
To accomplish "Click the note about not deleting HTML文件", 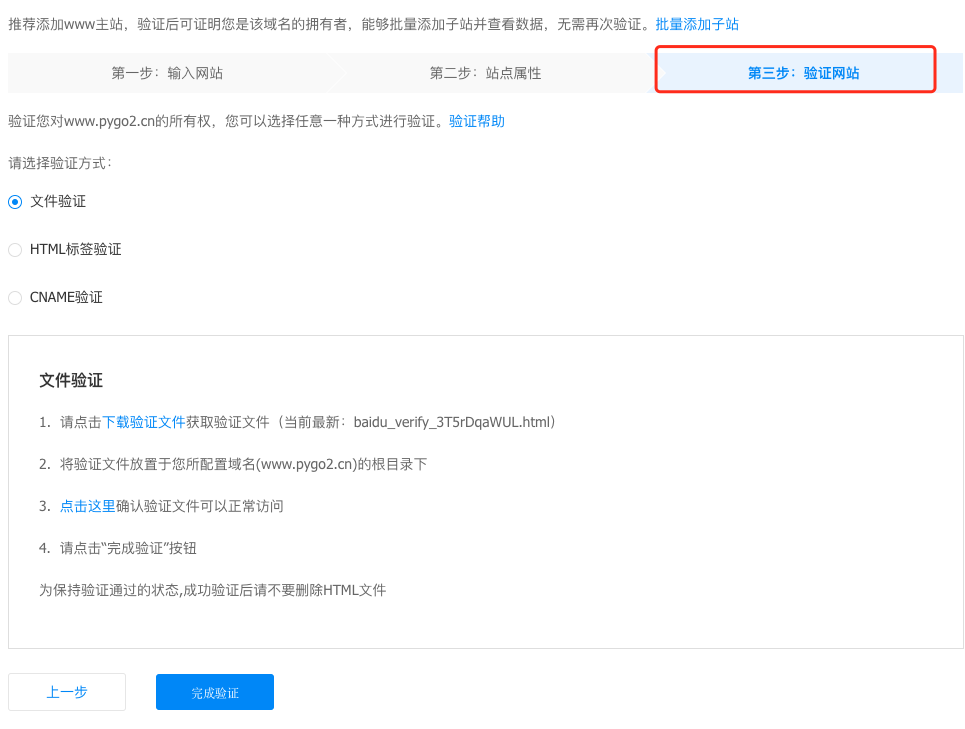I will [x=212, y=590].
